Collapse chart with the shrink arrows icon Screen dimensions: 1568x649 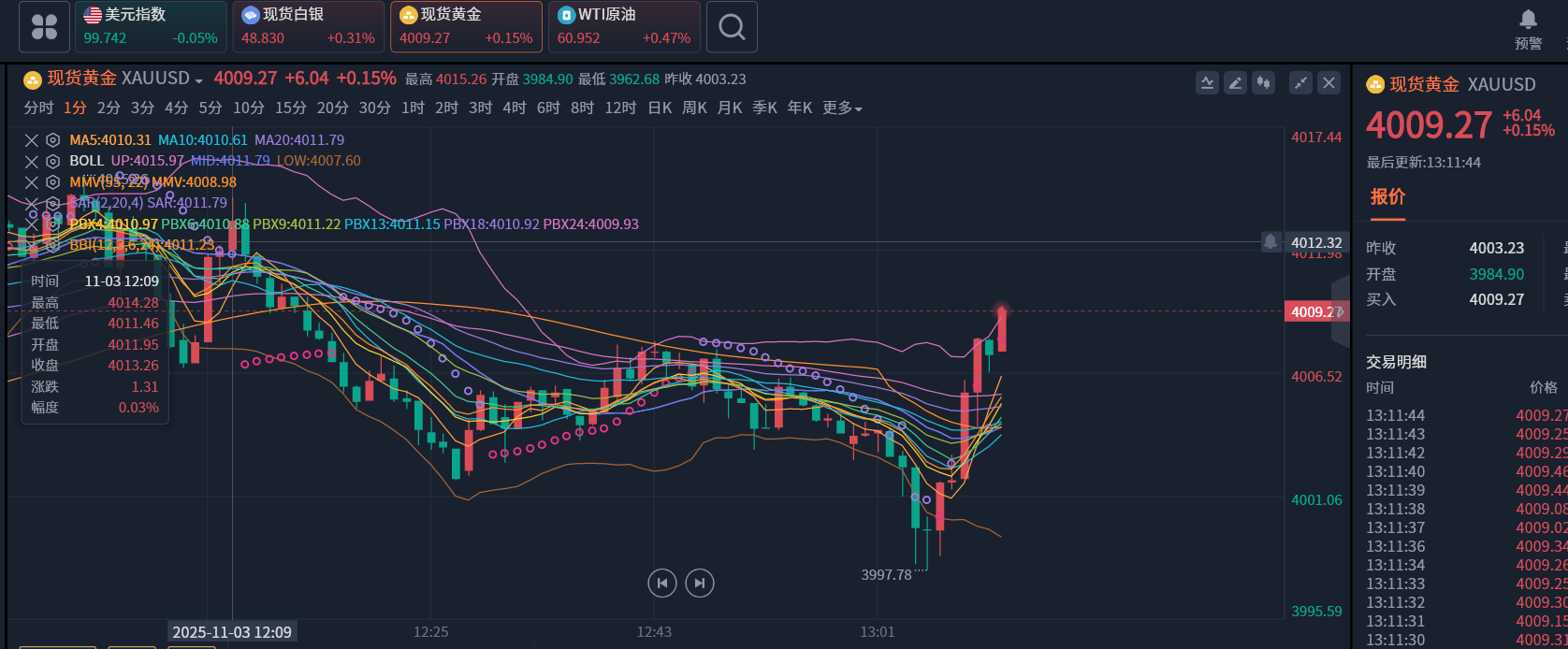click(x=1300, y=83)
